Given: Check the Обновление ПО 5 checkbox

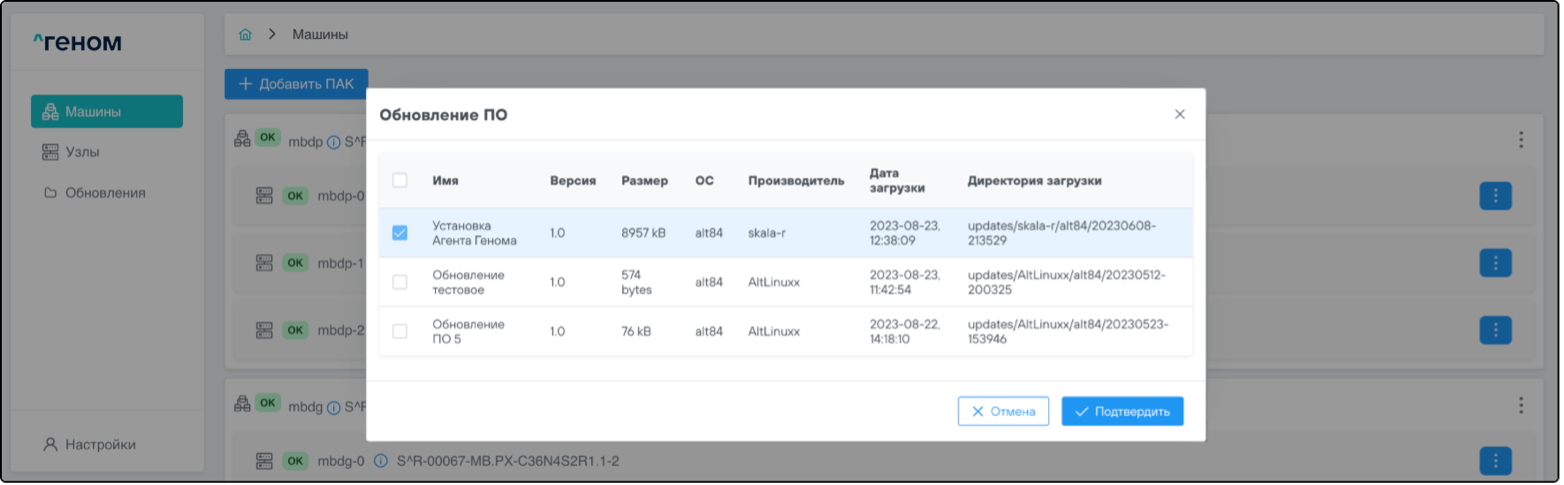Looking at the screenshot, I should [x=400, y=332].
